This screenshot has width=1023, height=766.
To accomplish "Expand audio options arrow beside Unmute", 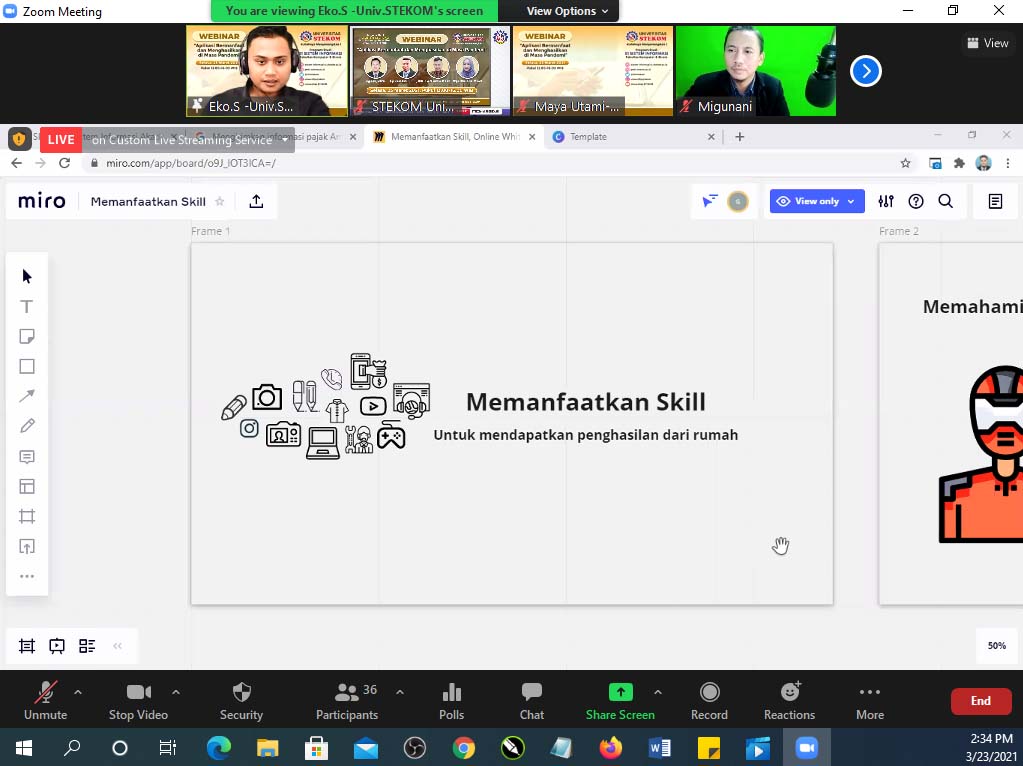I will click(x=78, y=692).
